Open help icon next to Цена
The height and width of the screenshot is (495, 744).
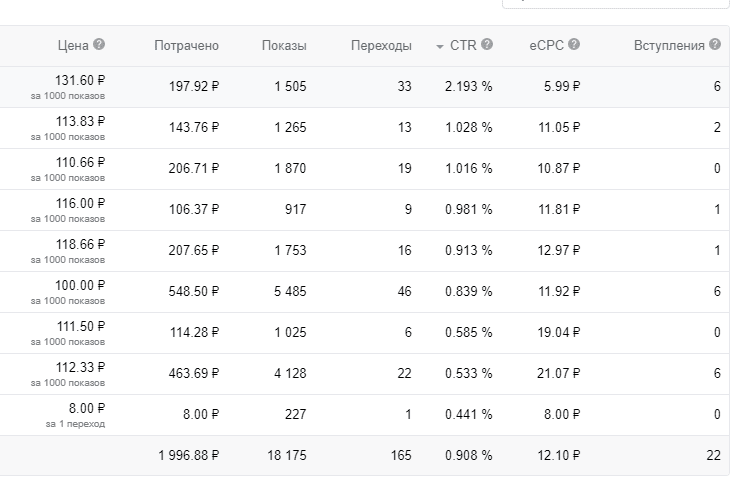pyautogui.click(x=99, y=44)
